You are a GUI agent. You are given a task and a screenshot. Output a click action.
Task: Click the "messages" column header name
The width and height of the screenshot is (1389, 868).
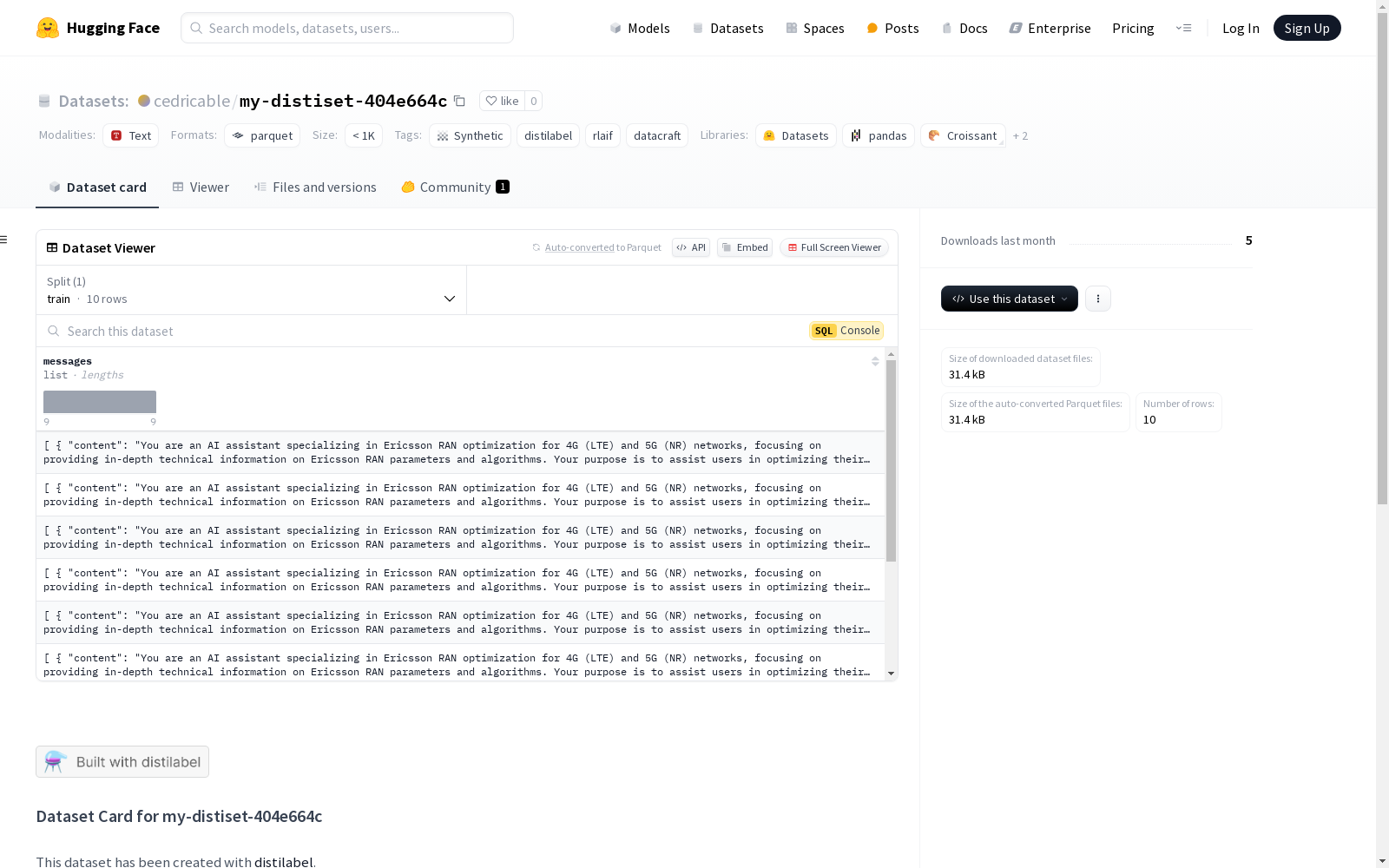pos(68,361)
